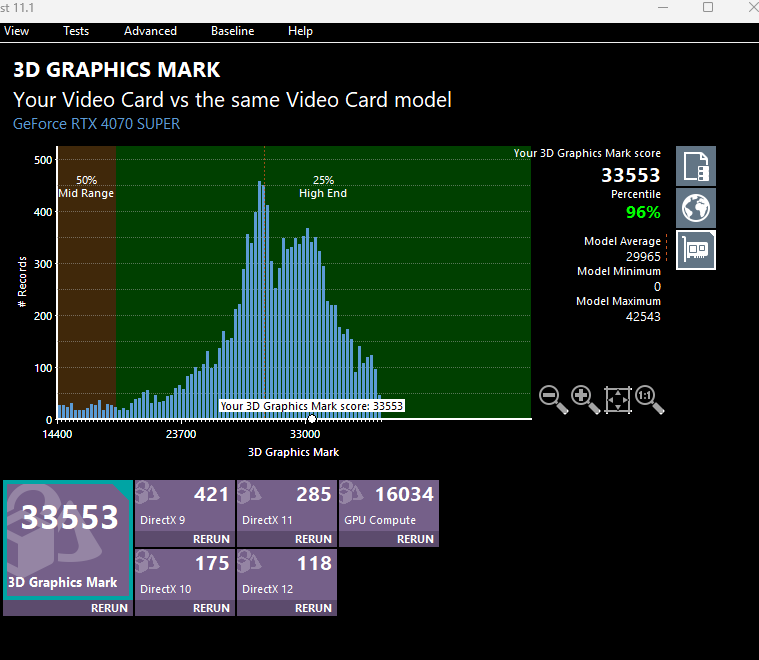
Task: Zoom out the chart with minus magnifier
Action: pyautogui.click(x=553, y=399)
